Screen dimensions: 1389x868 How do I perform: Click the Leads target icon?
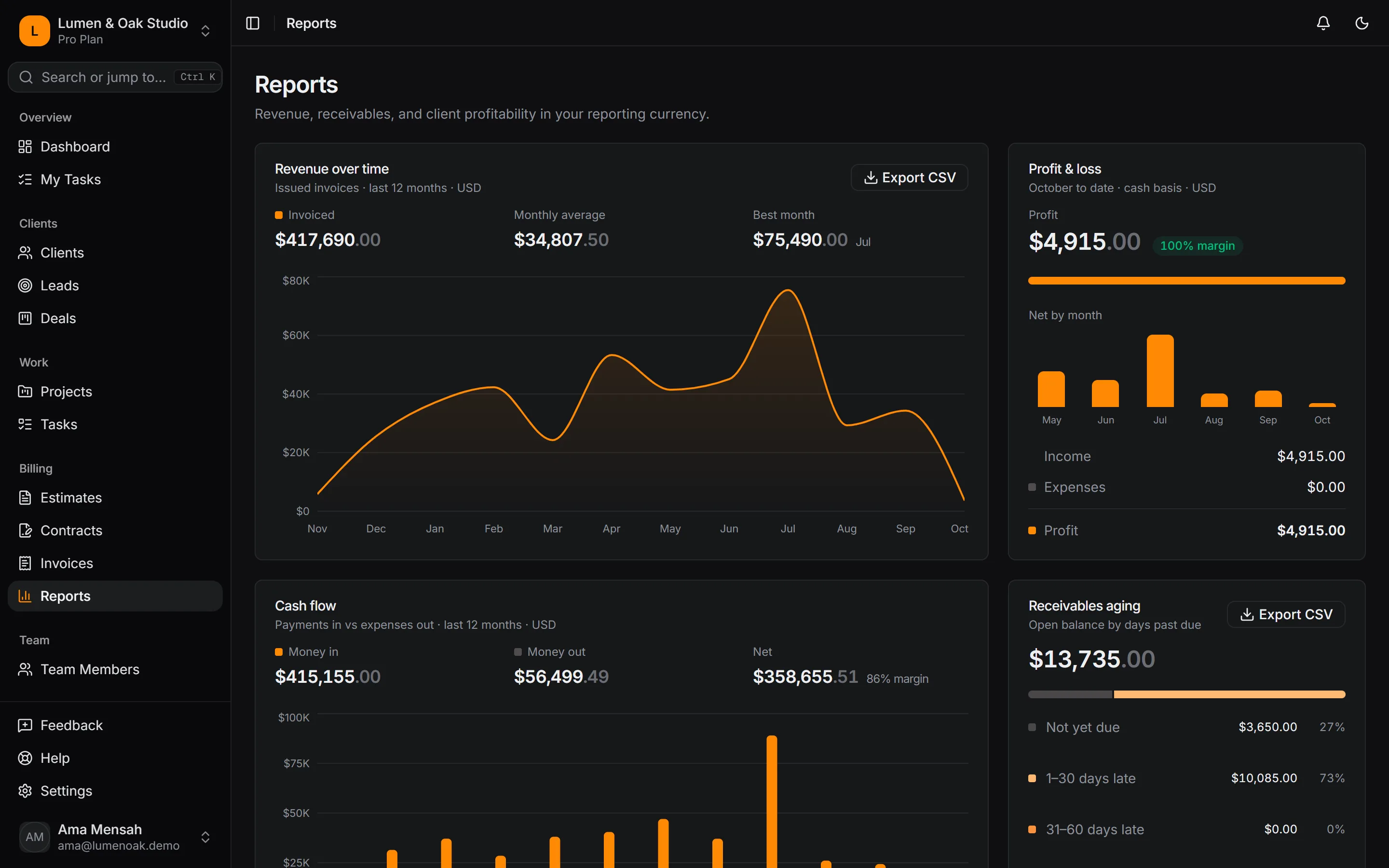(x=25, y=285)
